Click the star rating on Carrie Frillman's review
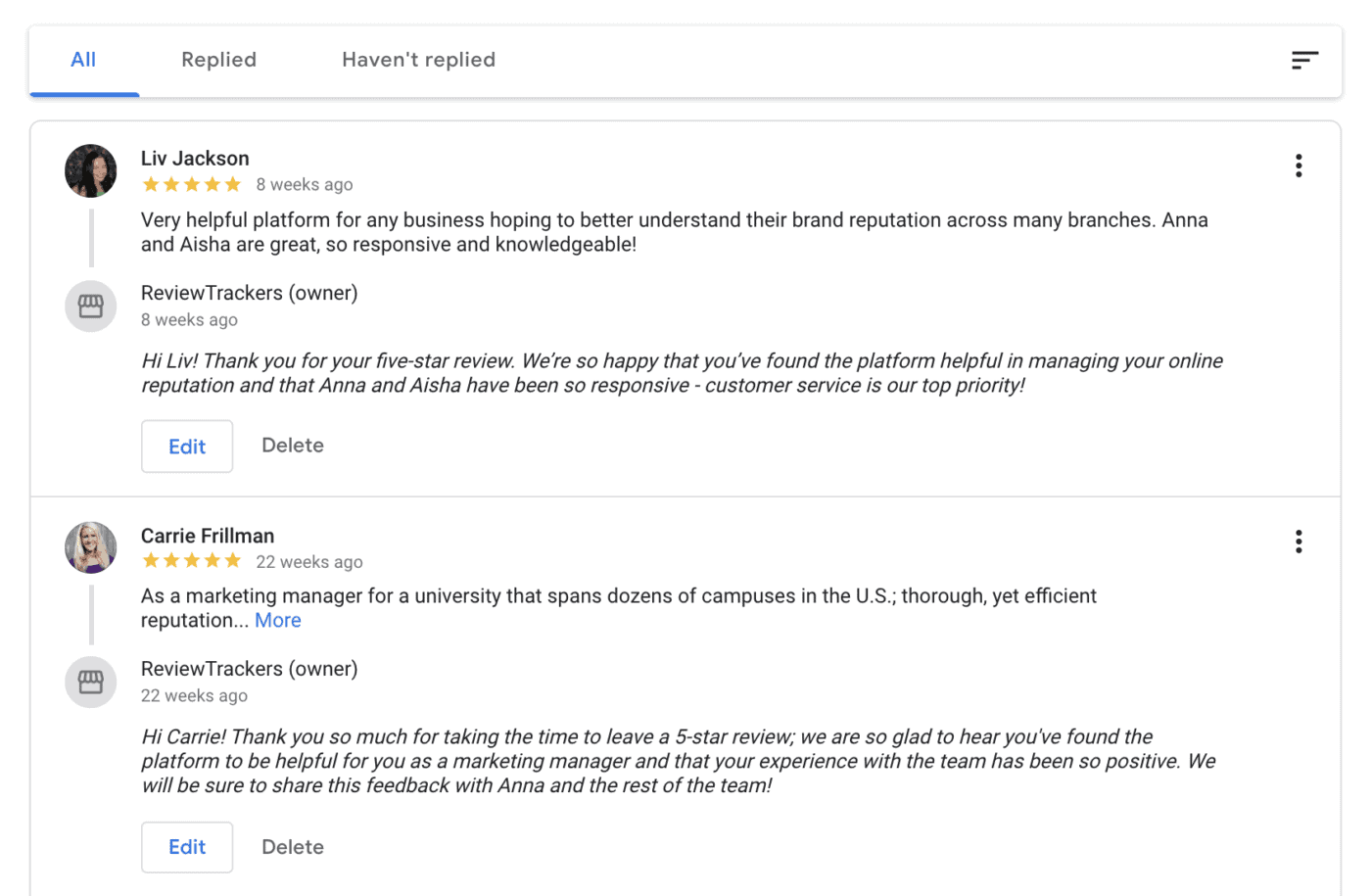Image resolution: width=1371 pixels, height=896 pixels. [x=192, y=560]
